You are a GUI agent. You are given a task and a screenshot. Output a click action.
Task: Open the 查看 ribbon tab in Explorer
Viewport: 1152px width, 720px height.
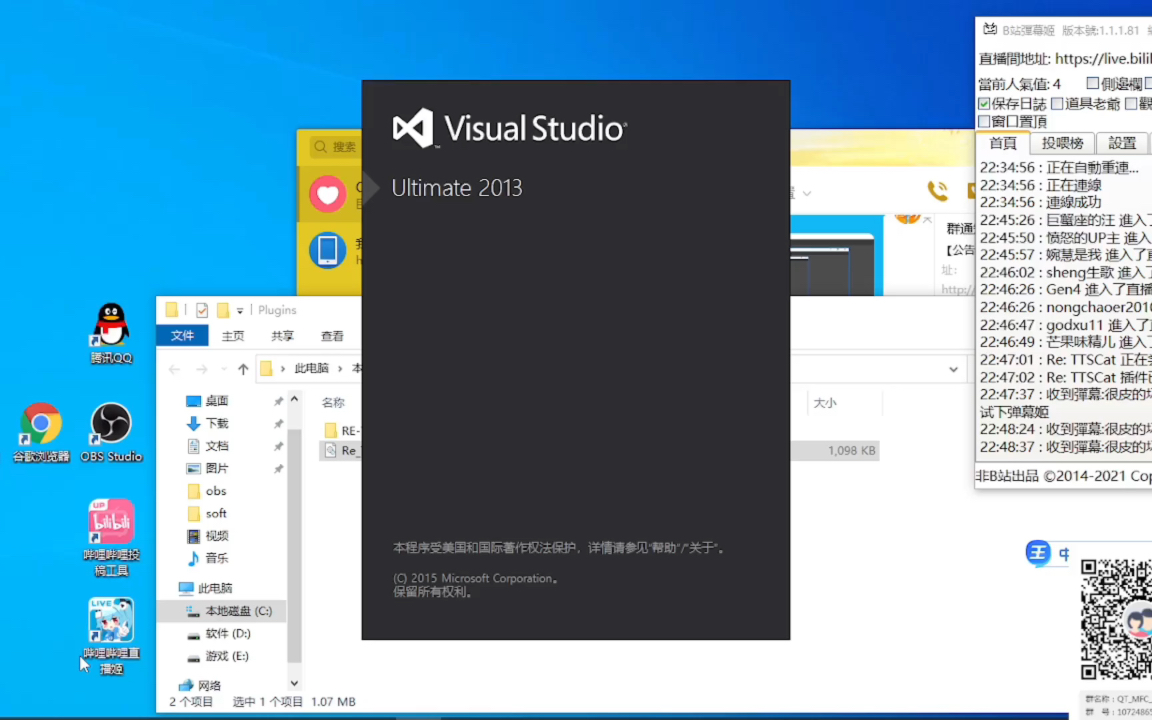point(331,336)
